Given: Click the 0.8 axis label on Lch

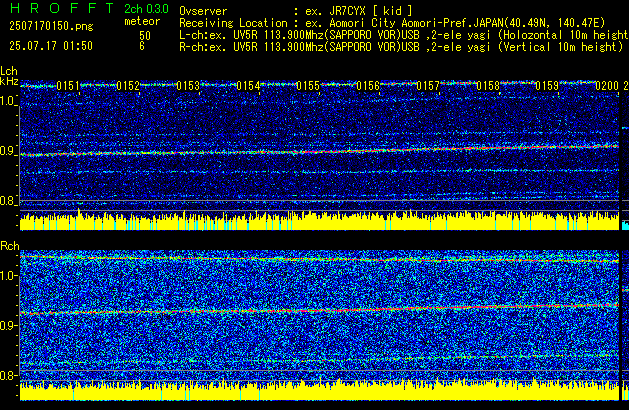Looking at the screenshot, I should tap(8, 201).
